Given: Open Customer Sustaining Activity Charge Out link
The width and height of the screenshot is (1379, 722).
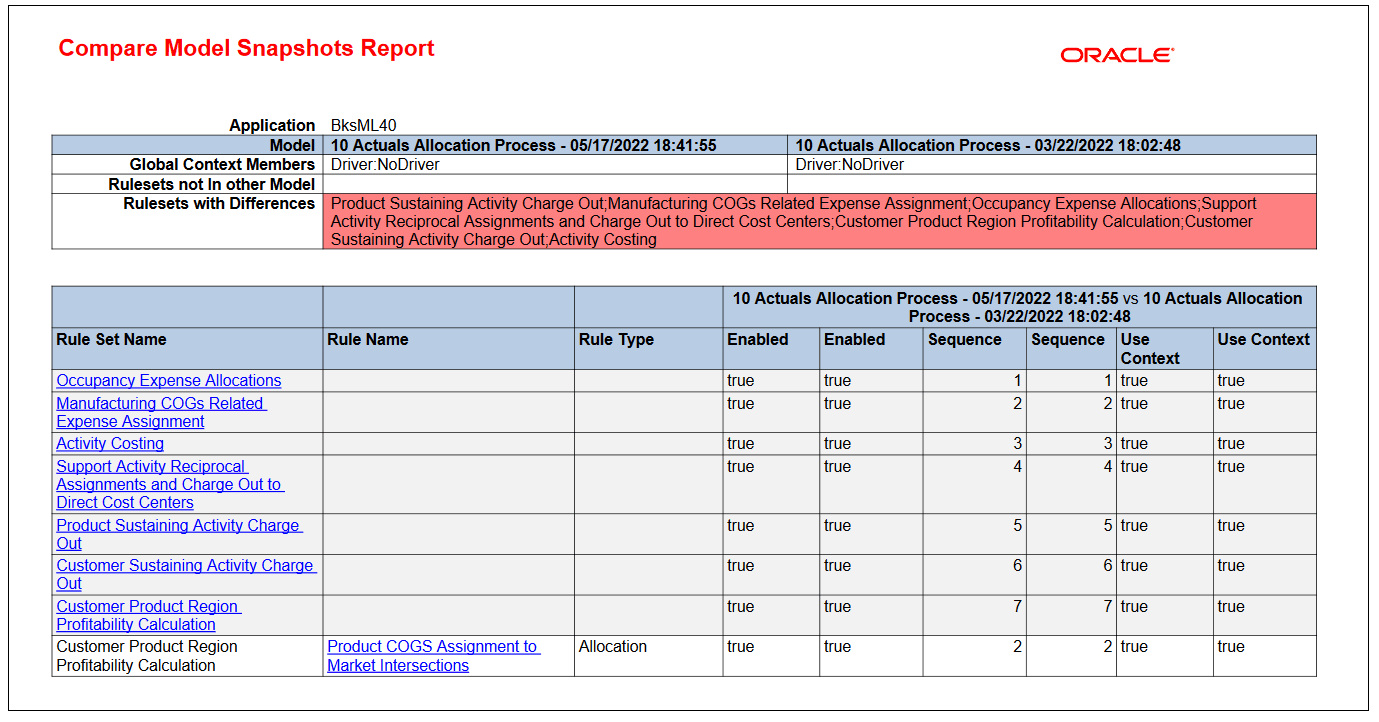Looking at the screenshot, I should (x=186, y=574).
